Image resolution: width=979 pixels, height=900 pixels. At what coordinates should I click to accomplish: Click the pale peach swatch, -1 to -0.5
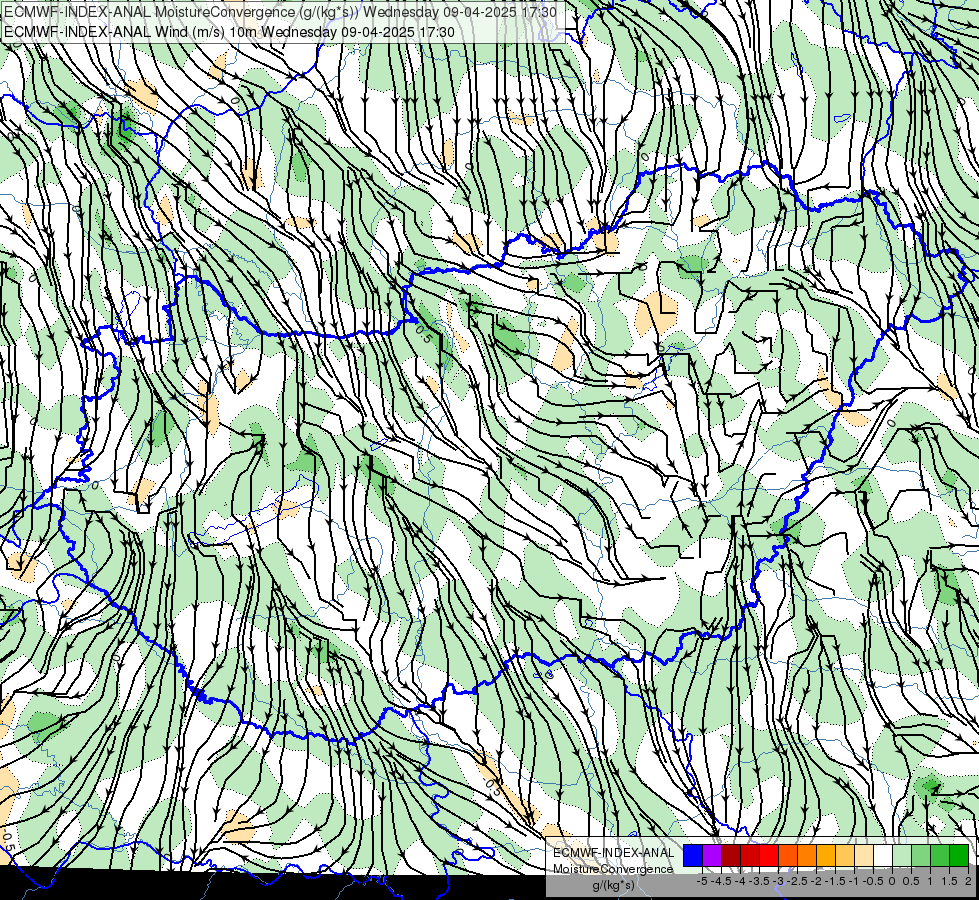click(x=864, y=856)
